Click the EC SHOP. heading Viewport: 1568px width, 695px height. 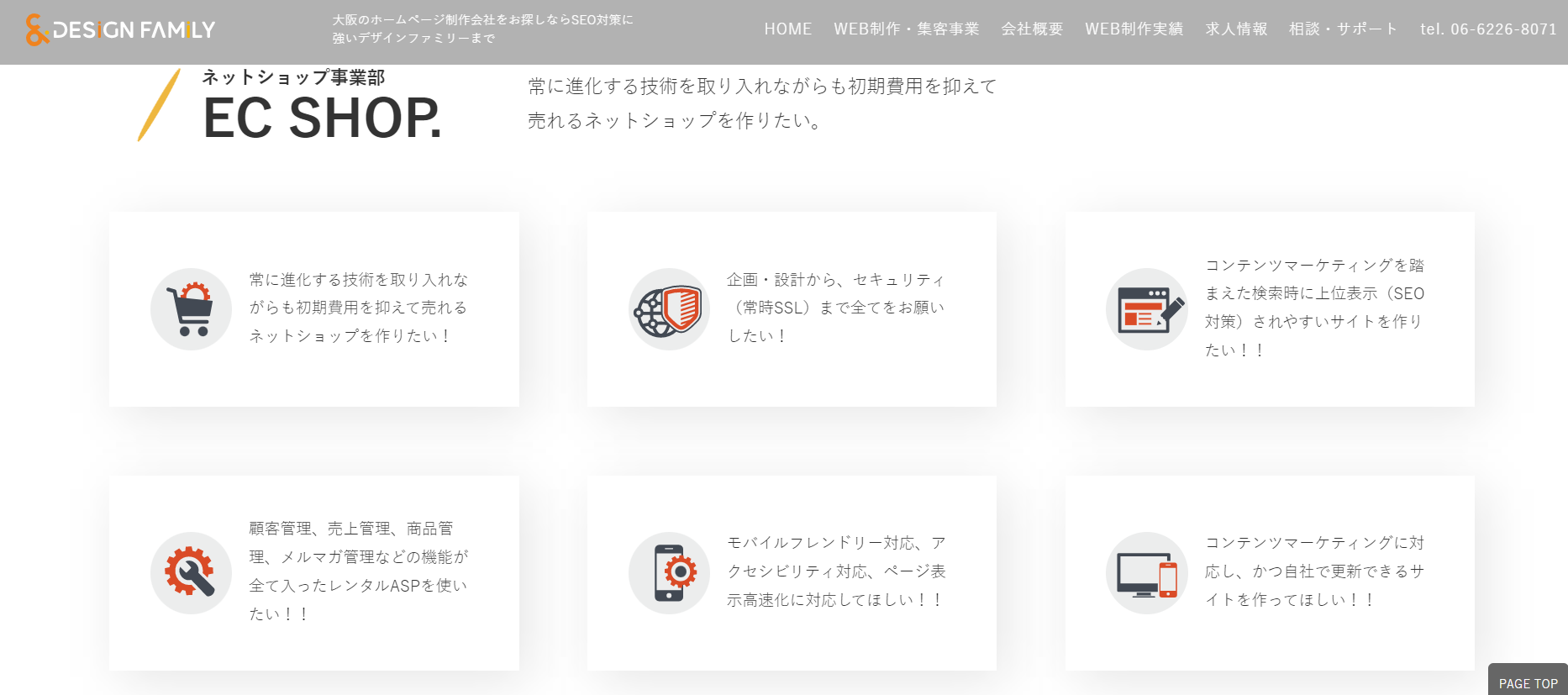tap(322, 118)
